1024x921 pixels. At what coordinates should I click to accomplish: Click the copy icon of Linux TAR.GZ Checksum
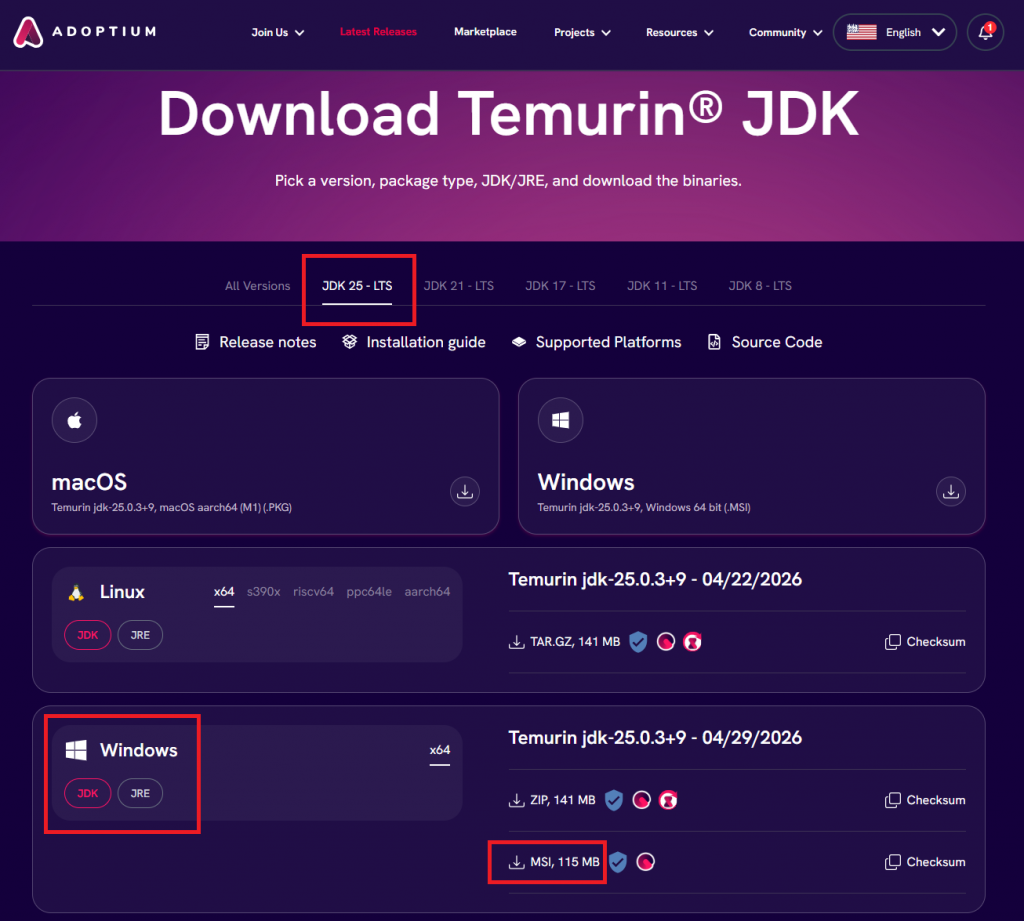coord(892,642)
